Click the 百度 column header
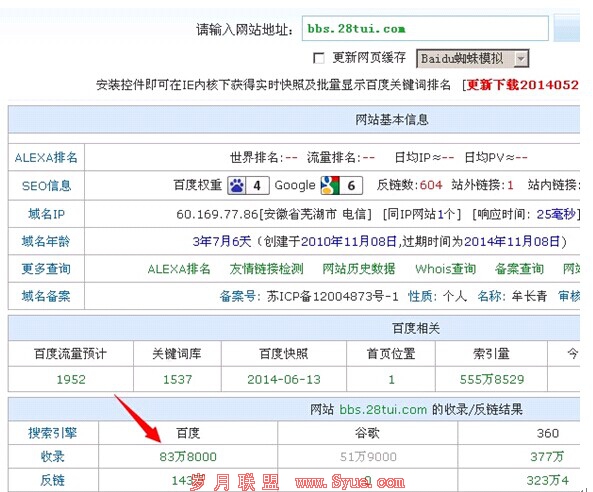The height and width of the screenshot is (492, 593). tap(188, 433)
